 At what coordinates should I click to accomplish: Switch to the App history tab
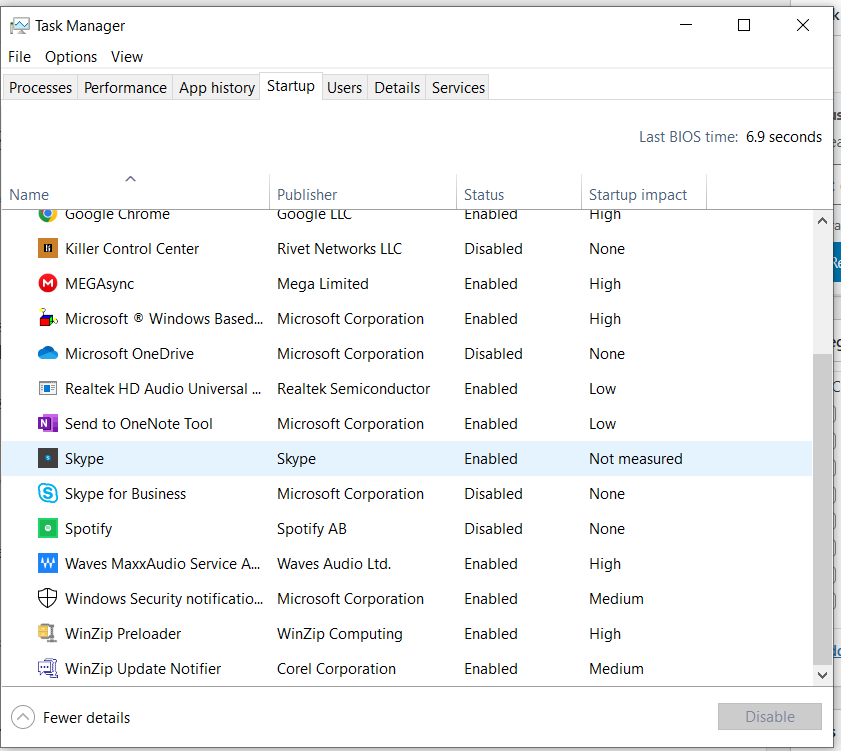(x=217, y=87)
